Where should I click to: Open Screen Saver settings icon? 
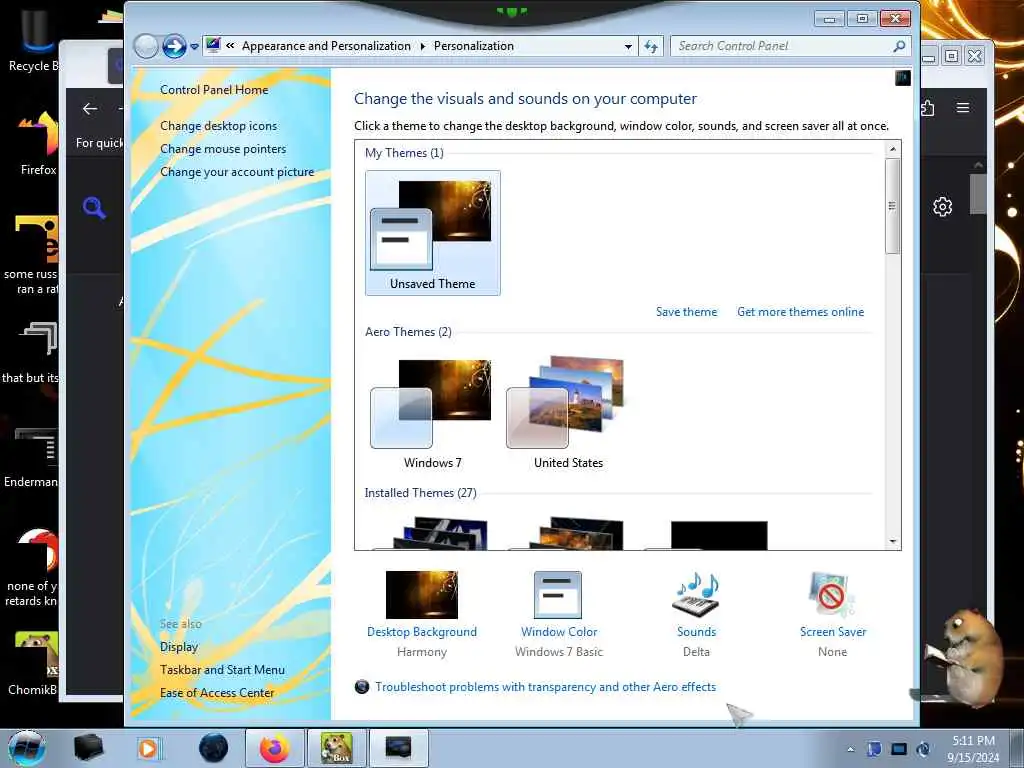point(831,595)
